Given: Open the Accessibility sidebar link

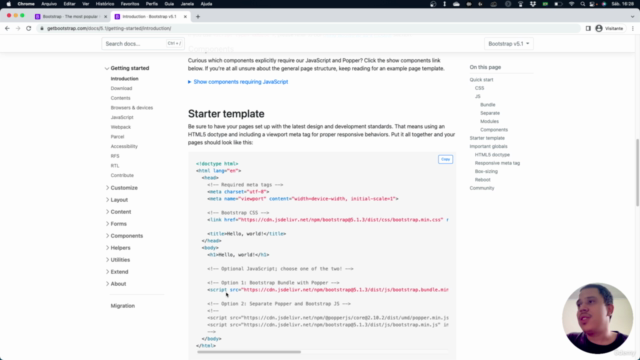Looking at the screenshot, I should [124, 146].
